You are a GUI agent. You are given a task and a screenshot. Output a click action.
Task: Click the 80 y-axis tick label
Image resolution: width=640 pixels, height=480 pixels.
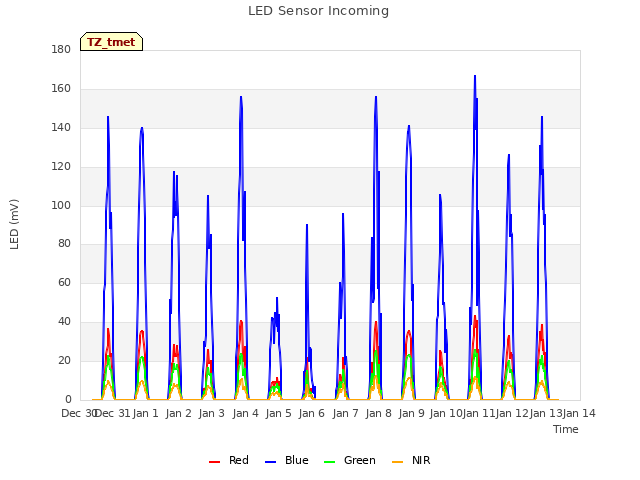tap(64, 244)
